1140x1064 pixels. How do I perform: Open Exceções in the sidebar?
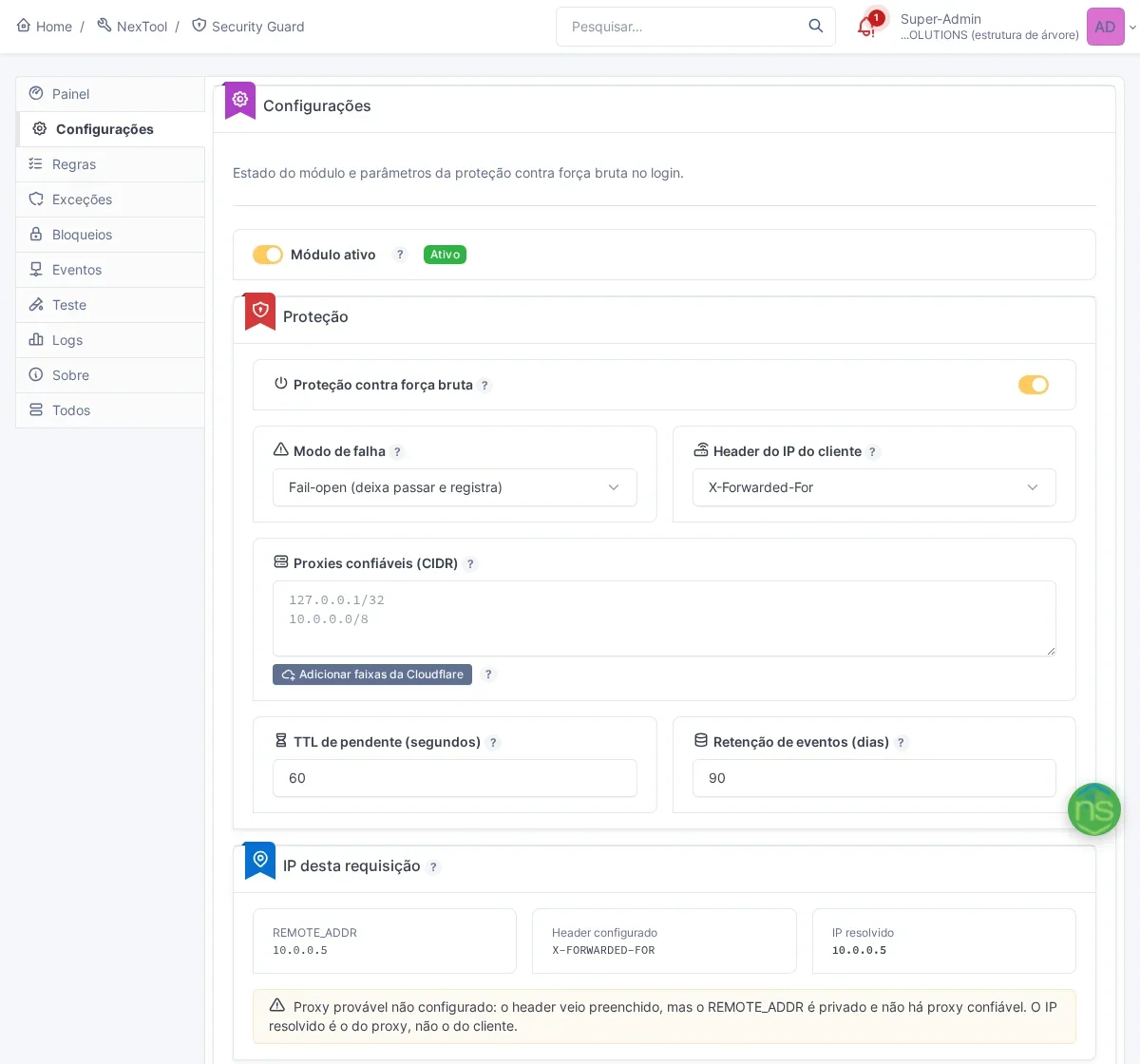pyautogui.click(x=110, y=199)
